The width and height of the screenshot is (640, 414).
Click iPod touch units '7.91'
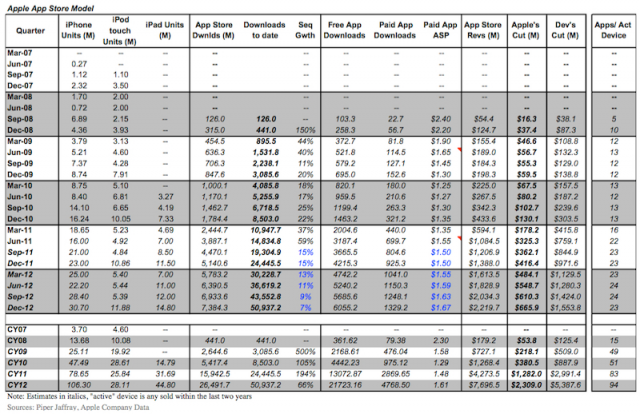click(x=120, y=174)
